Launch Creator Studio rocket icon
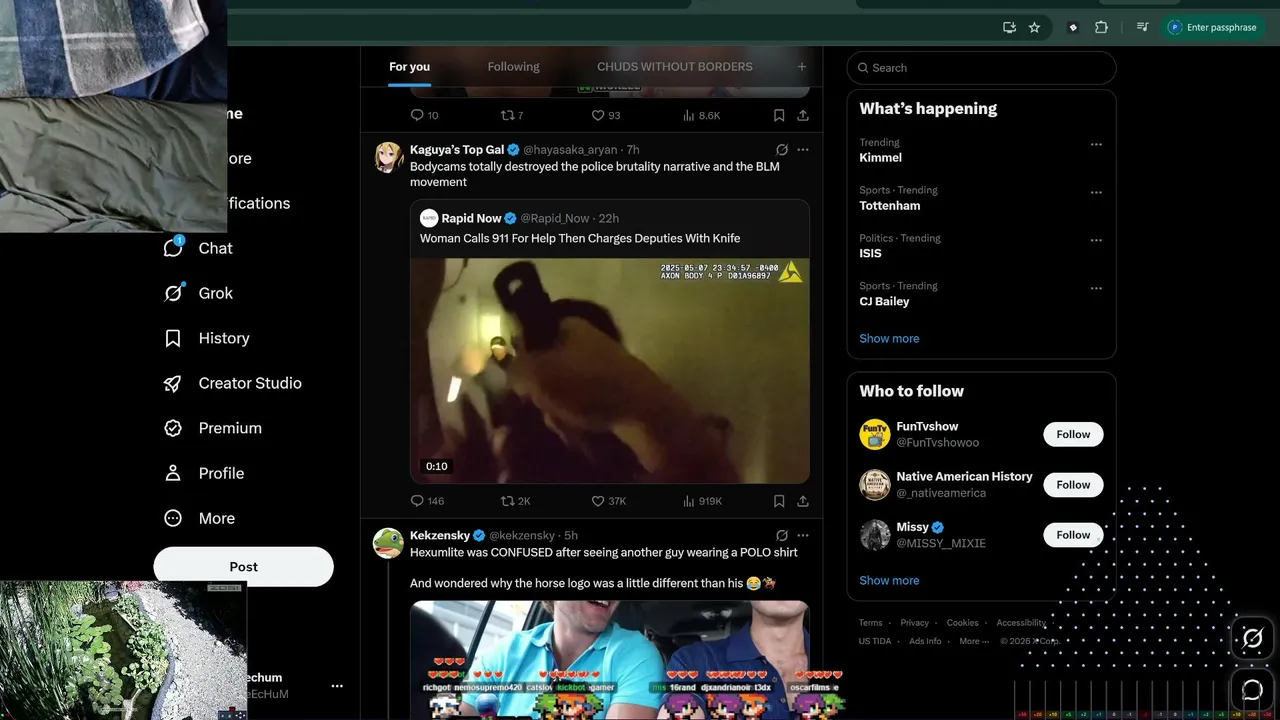The width and height of the screenshot is (1280, 720). 173,383
